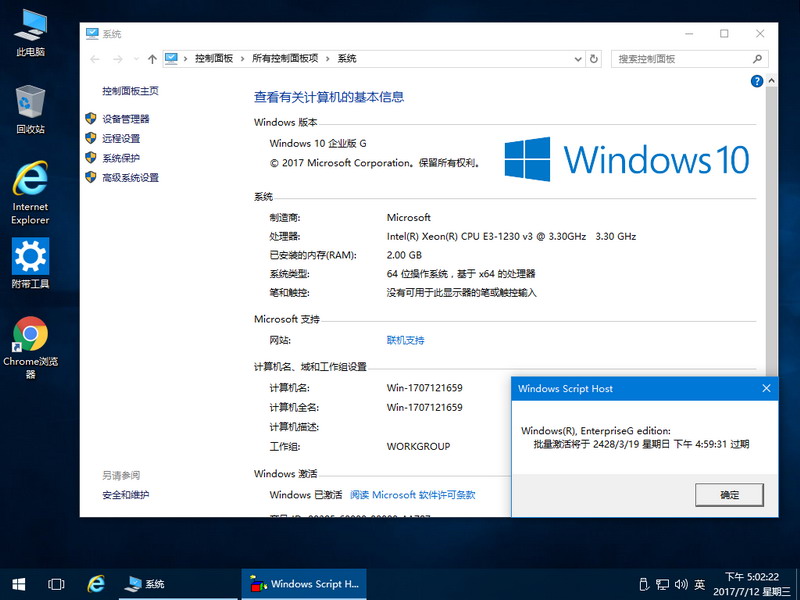Viewport: 800px width, 600px height.
Task: Click shield icon beside 高级系统设置
Action: tap(91, 177)
